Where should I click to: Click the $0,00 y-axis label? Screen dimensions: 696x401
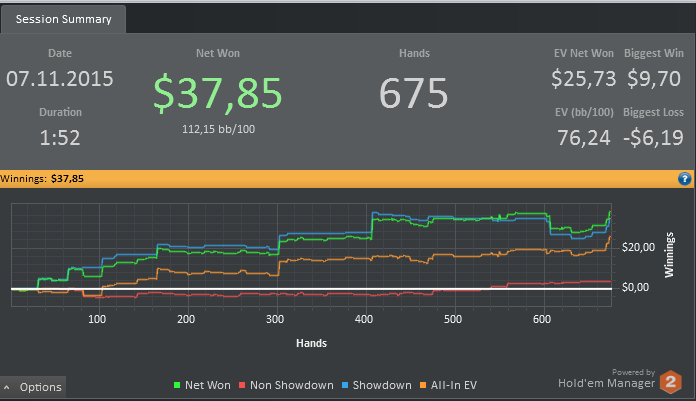(635, 287)
